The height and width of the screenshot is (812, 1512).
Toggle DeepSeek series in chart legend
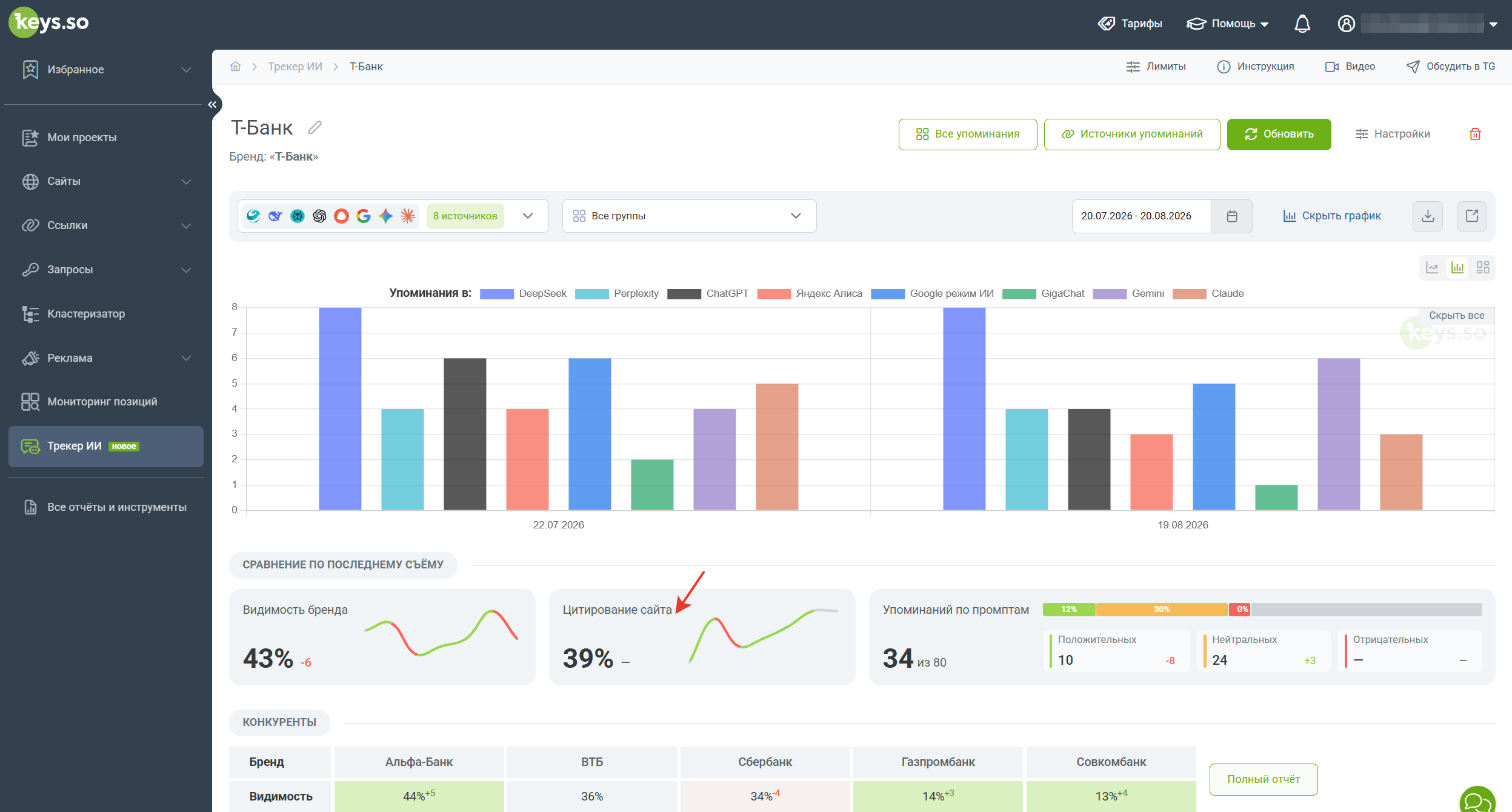point(523,294)
